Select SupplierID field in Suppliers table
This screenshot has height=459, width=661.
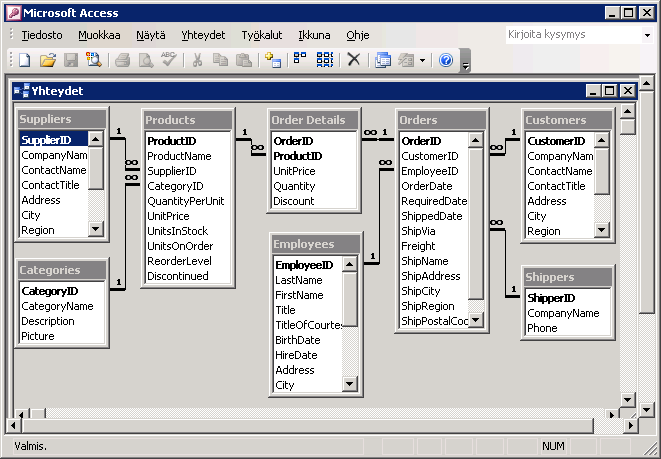coord(54,140)
